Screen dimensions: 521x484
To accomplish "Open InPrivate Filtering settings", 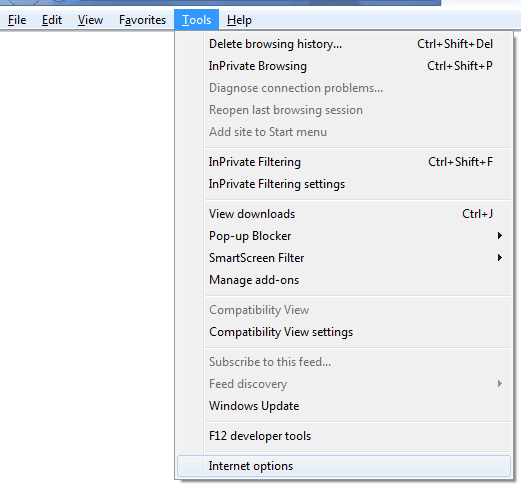I will point(344,184).
